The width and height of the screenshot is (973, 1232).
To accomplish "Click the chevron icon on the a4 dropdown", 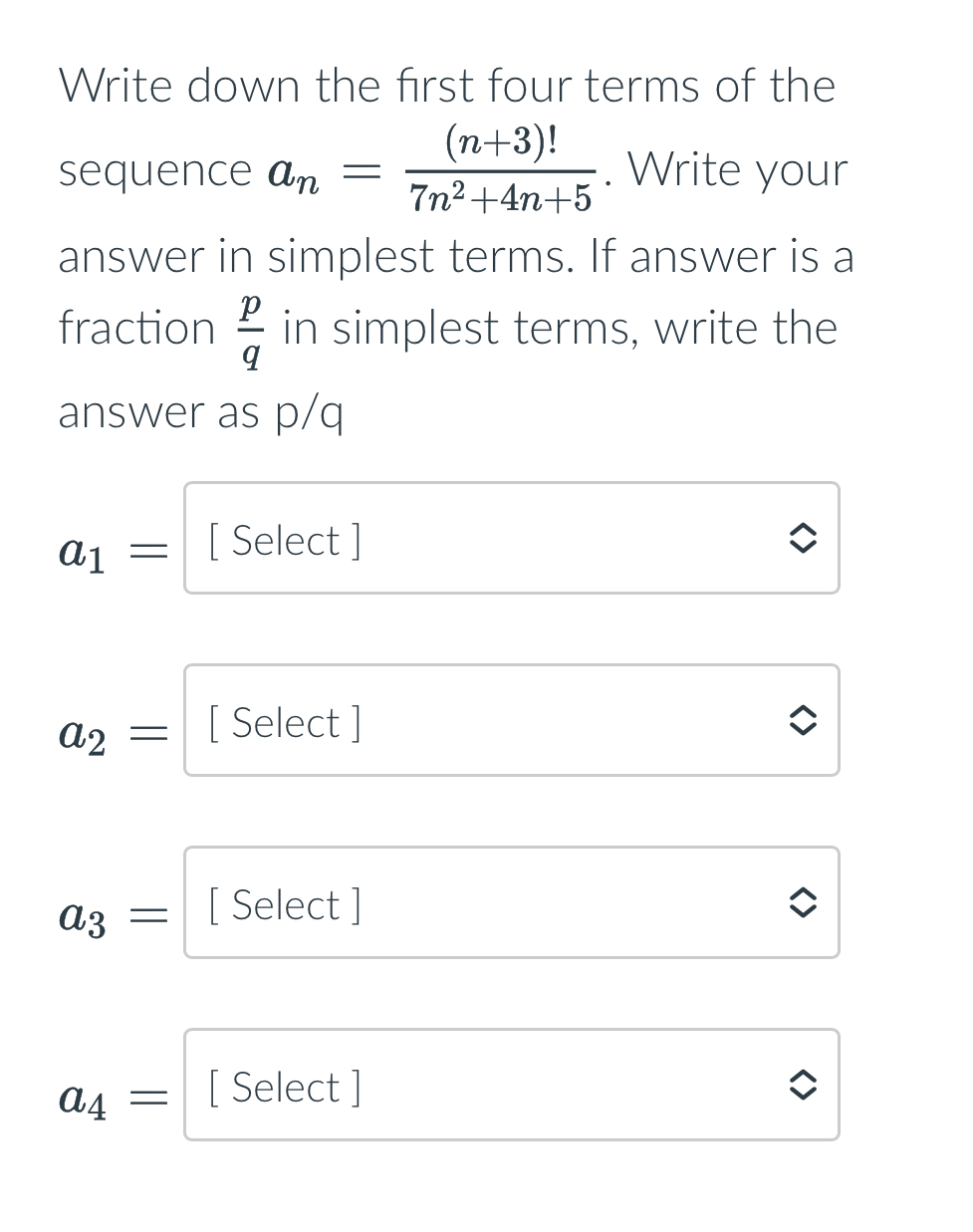I will [x=805, y=1085].
